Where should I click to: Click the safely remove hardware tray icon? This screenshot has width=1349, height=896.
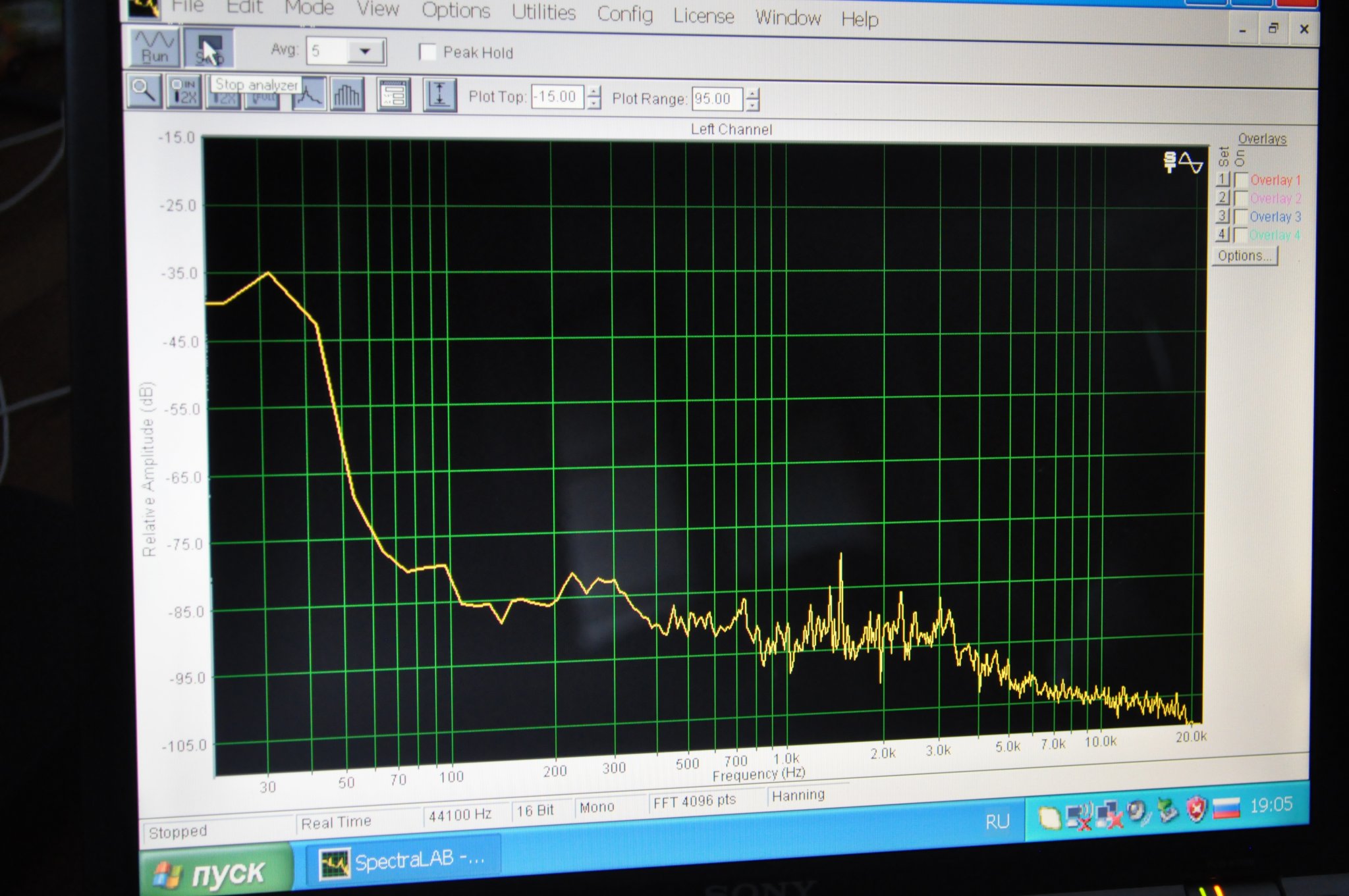point(1167,810)
